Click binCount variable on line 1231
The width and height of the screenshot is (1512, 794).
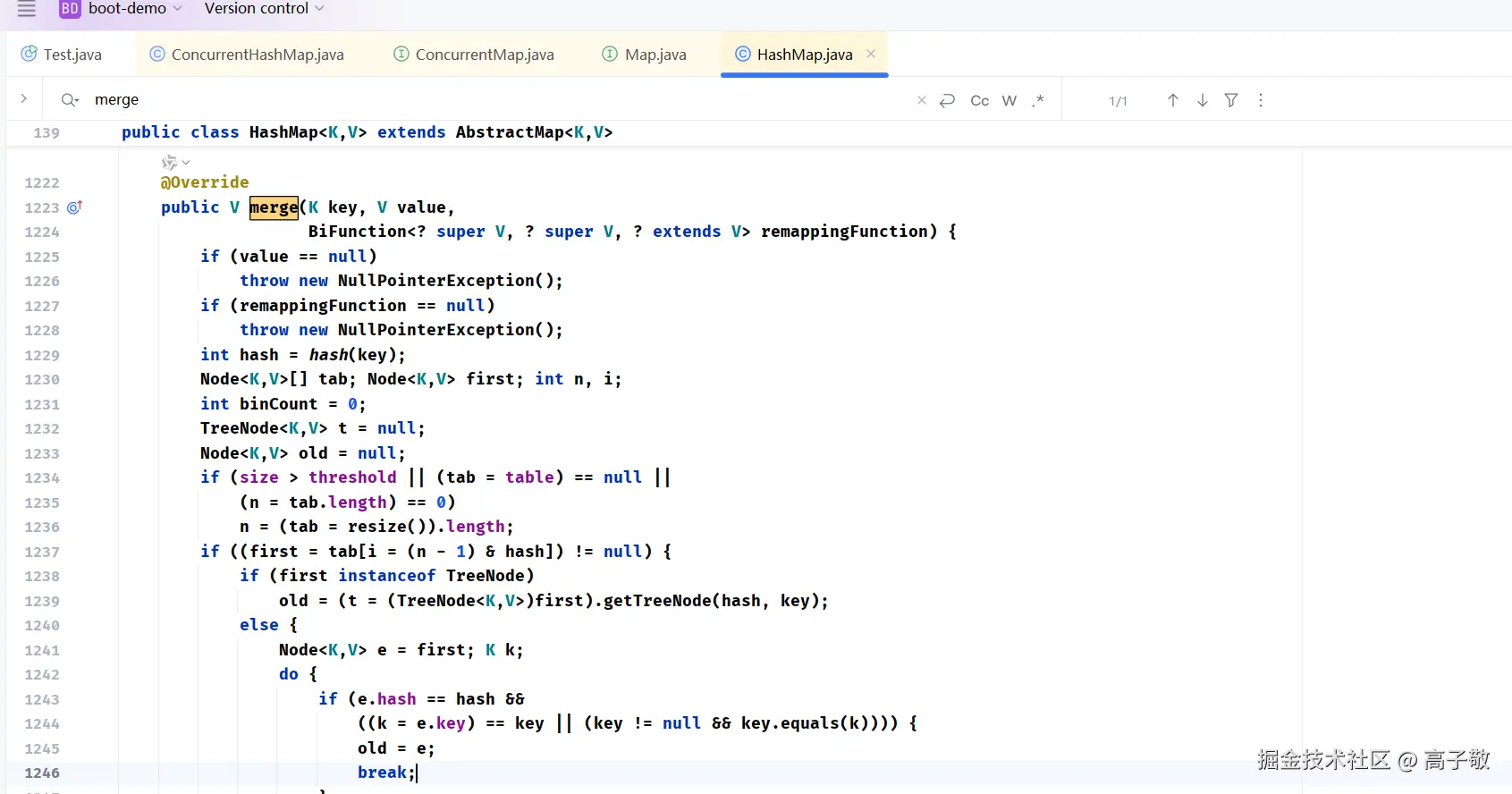(278, 404)
